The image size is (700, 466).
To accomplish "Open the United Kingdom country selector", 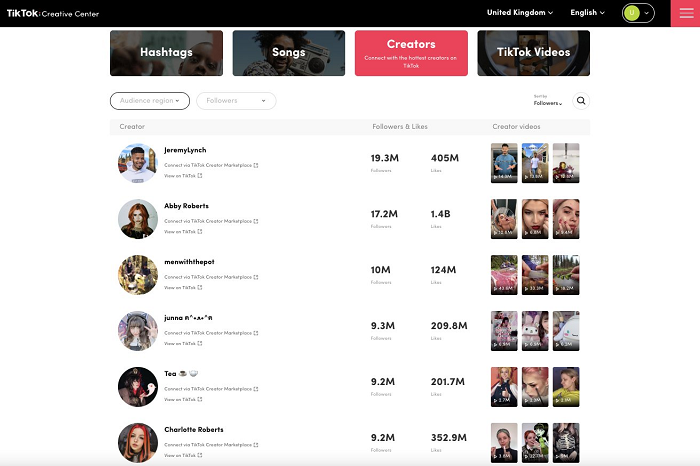I will (x=520, y=12).
